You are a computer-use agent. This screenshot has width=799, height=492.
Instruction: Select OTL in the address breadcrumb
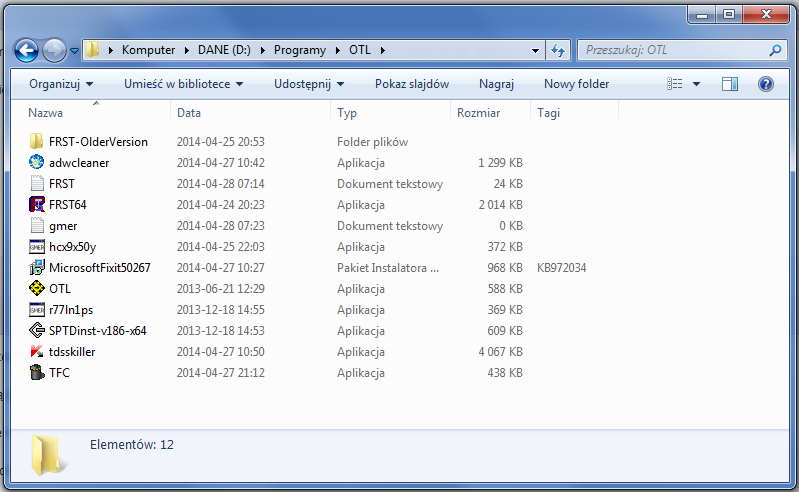coord(360,50)
